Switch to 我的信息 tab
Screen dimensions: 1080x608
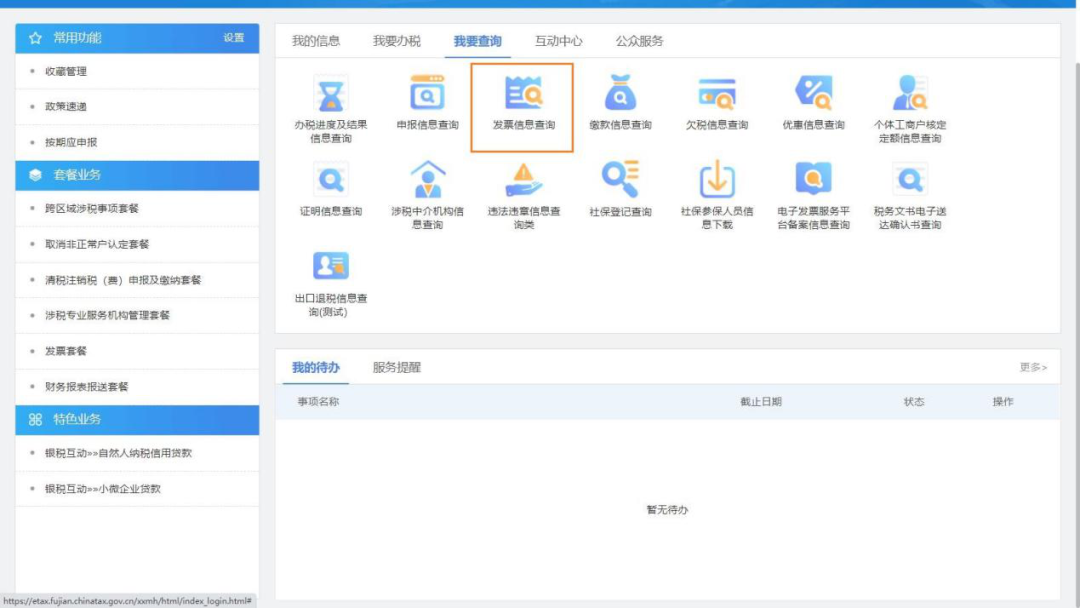315,41
